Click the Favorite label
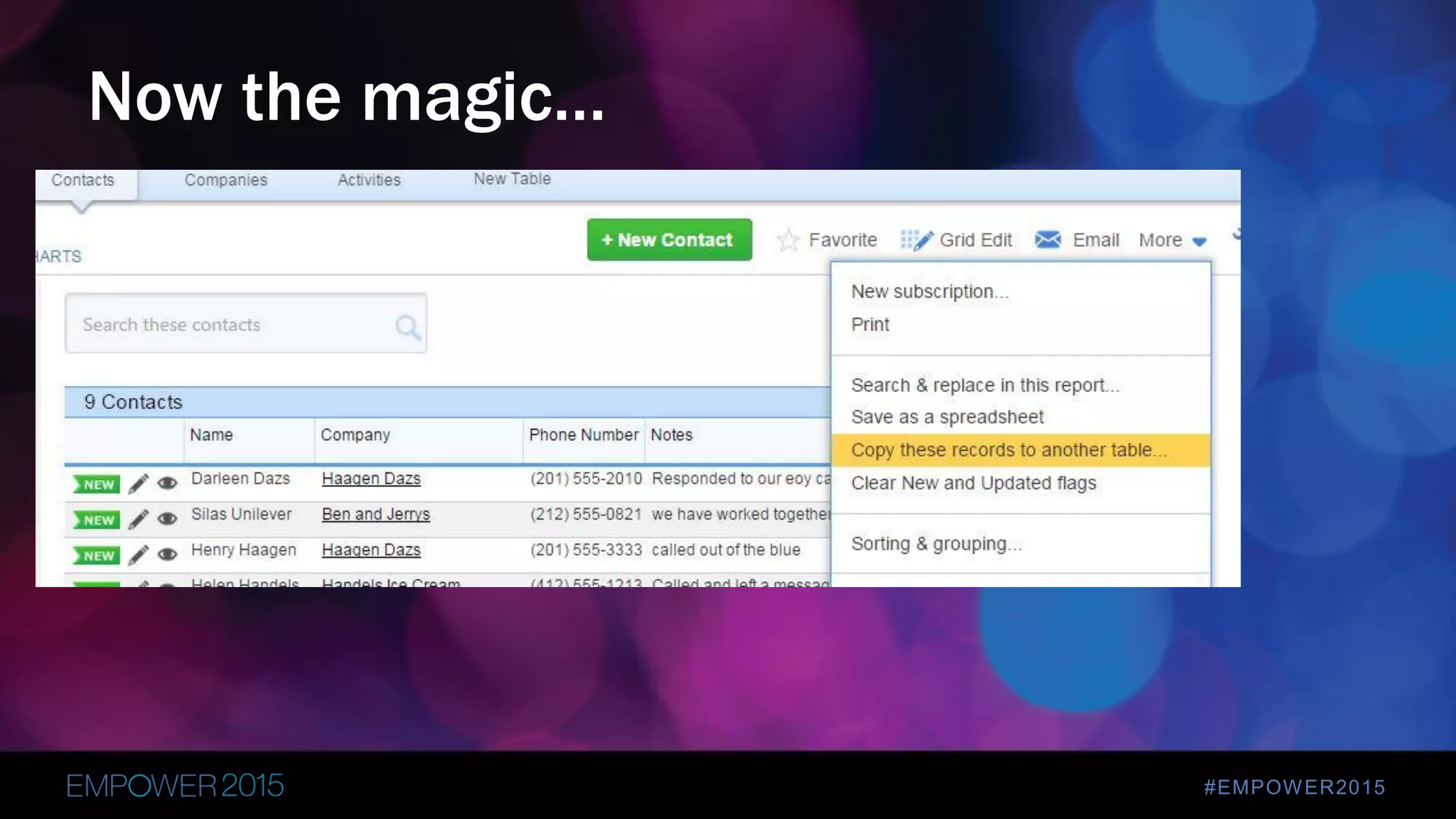Viewport: 1456px width, 819px height. [842, 240]
